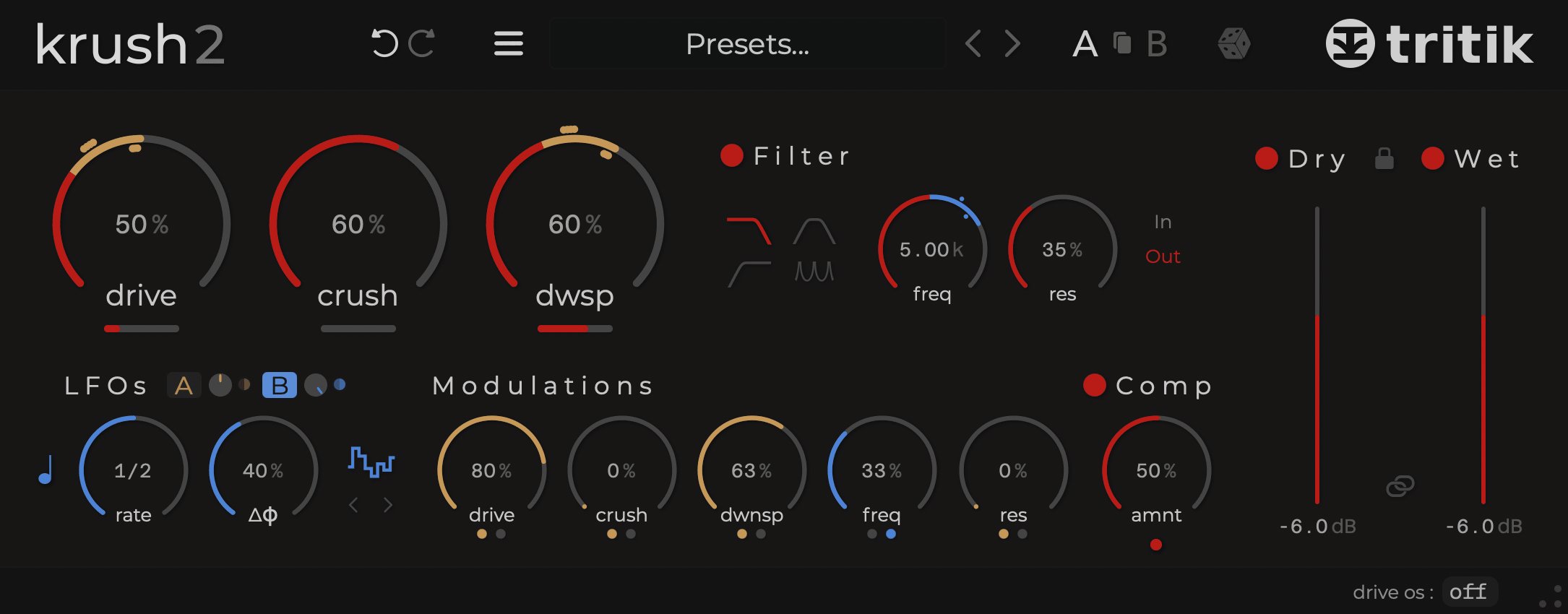Select LFO B tab

click(x=280, y=385)
